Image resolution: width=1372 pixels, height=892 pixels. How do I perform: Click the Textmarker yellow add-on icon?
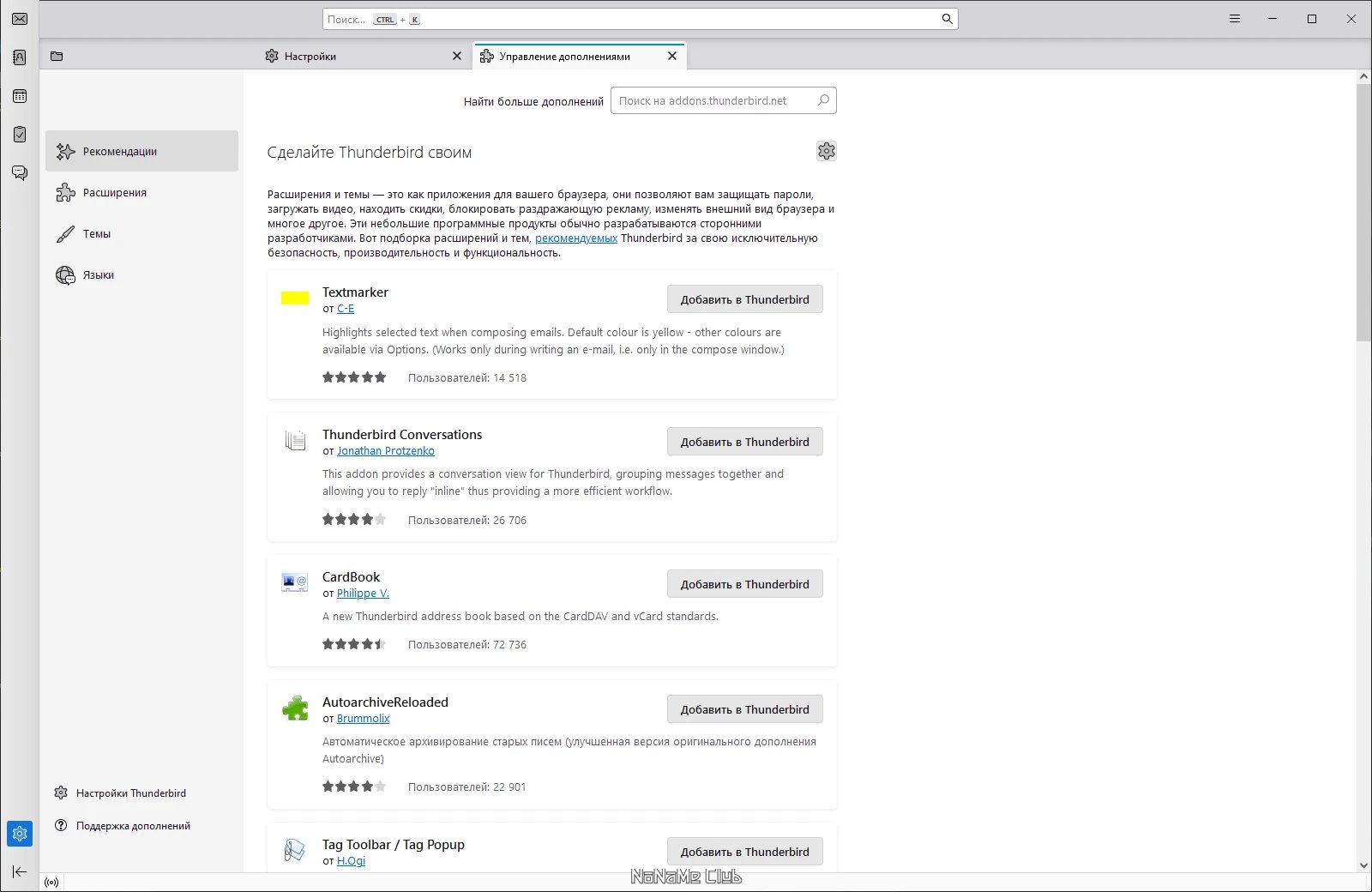295,298
